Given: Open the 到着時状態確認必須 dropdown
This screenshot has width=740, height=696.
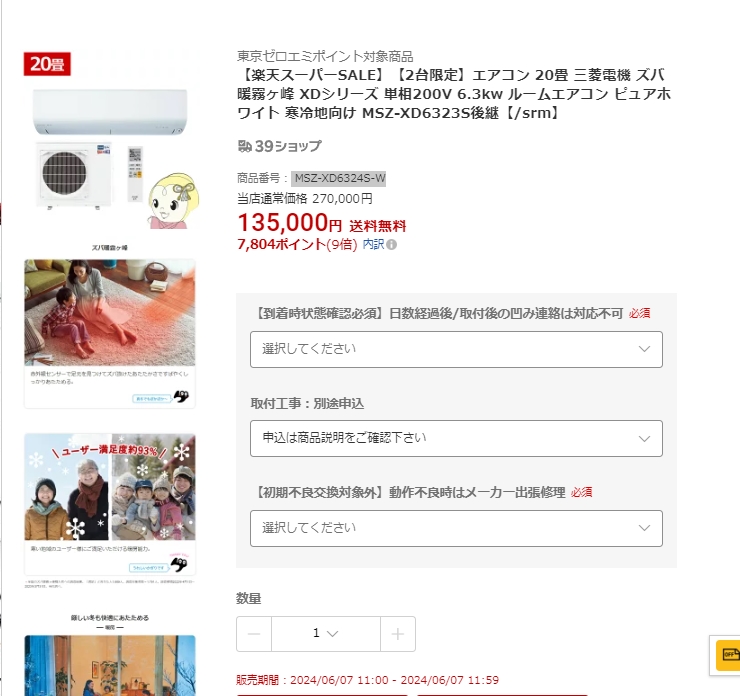Looking at the screenshot, I should [x=456, y=349].
